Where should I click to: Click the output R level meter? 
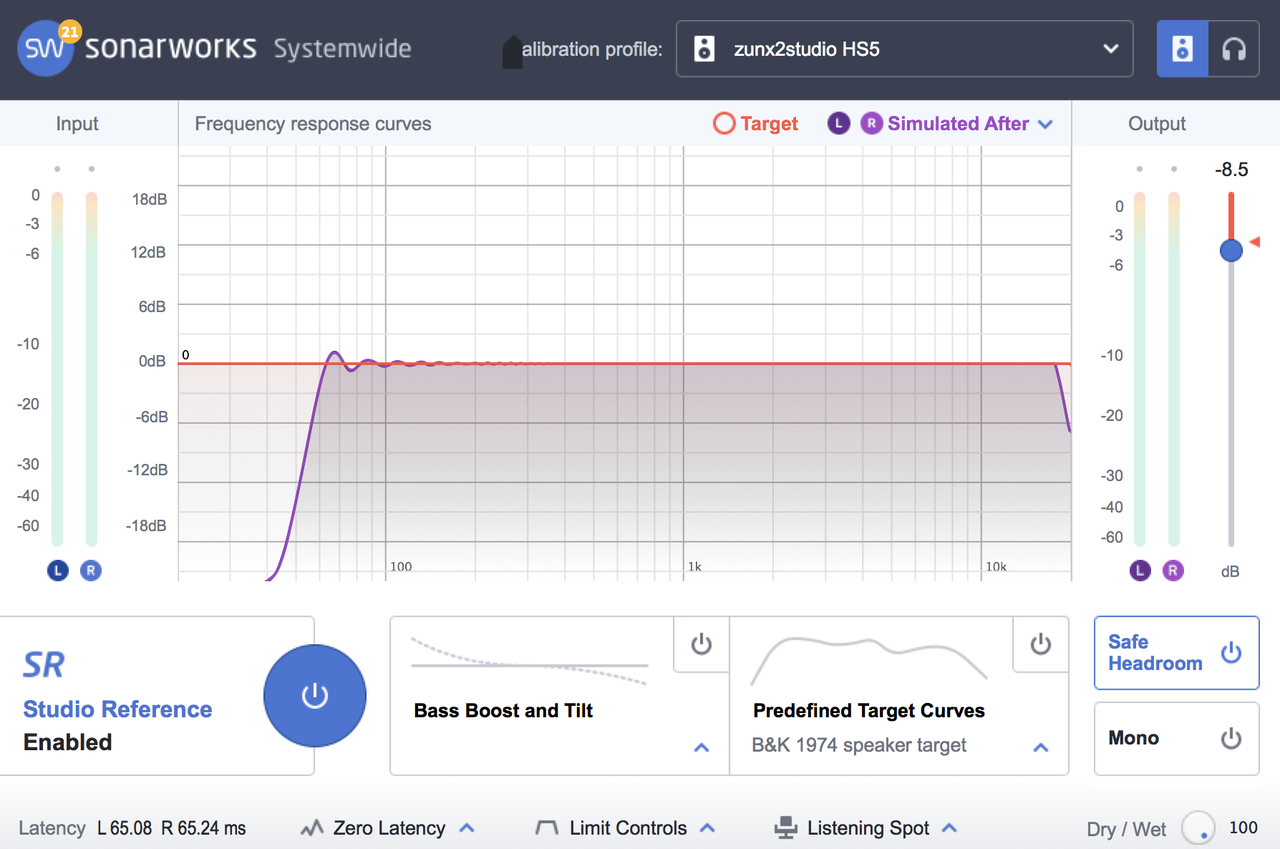pos(1173,369)
